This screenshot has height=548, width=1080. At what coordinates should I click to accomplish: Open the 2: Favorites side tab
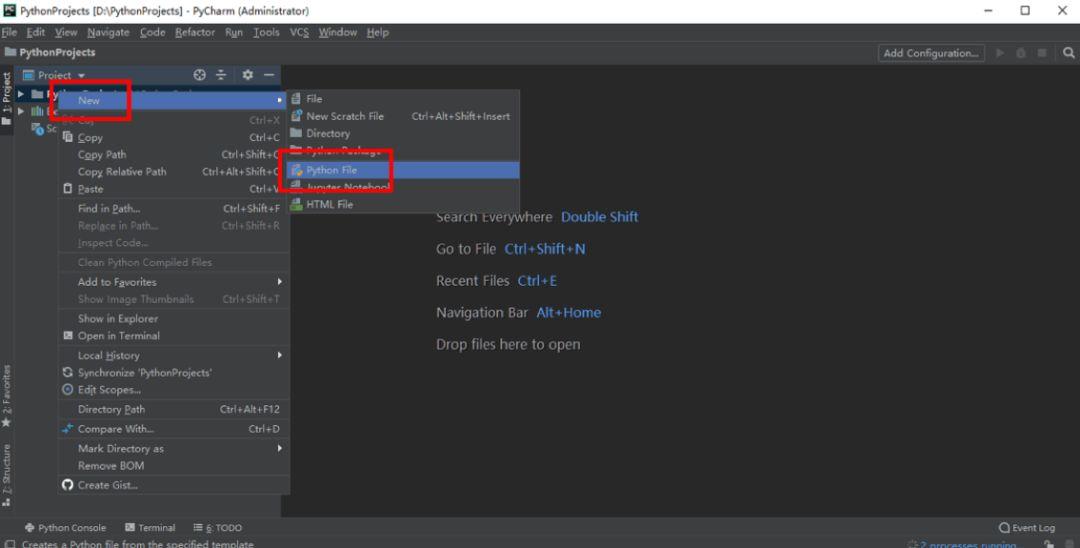tap(6, 395)
